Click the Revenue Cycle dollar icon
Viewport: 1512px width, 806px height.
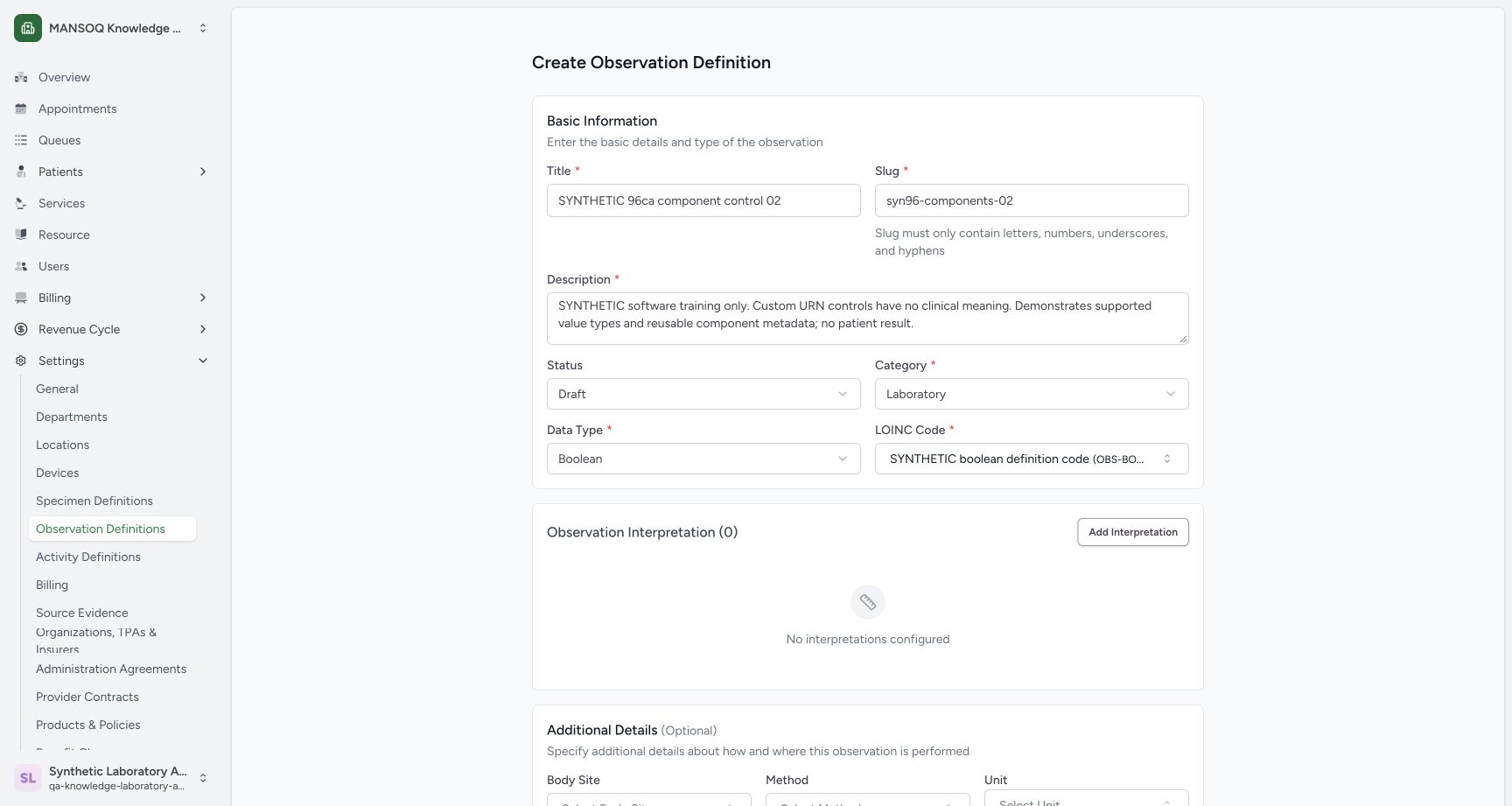[21, 329]
